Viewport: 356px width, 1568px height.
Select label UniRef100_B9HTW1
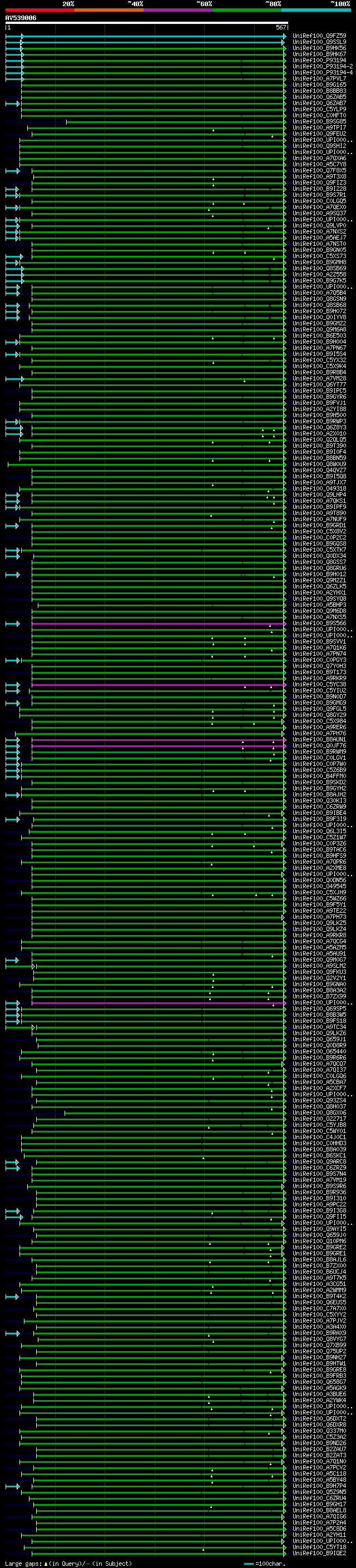[x=319, y=1363]
